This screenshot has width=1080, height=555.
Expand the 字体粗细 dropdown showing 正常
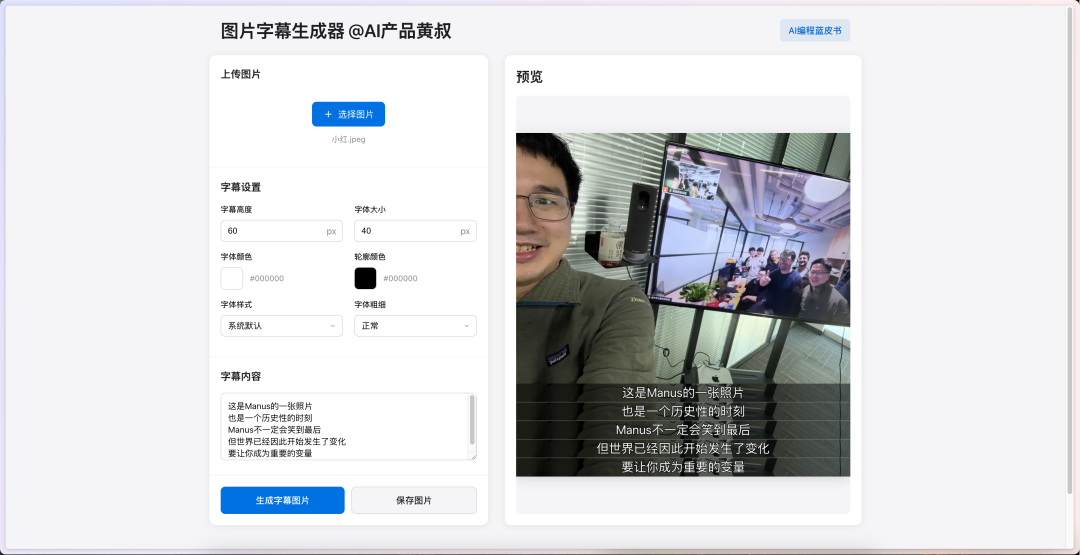415,326
